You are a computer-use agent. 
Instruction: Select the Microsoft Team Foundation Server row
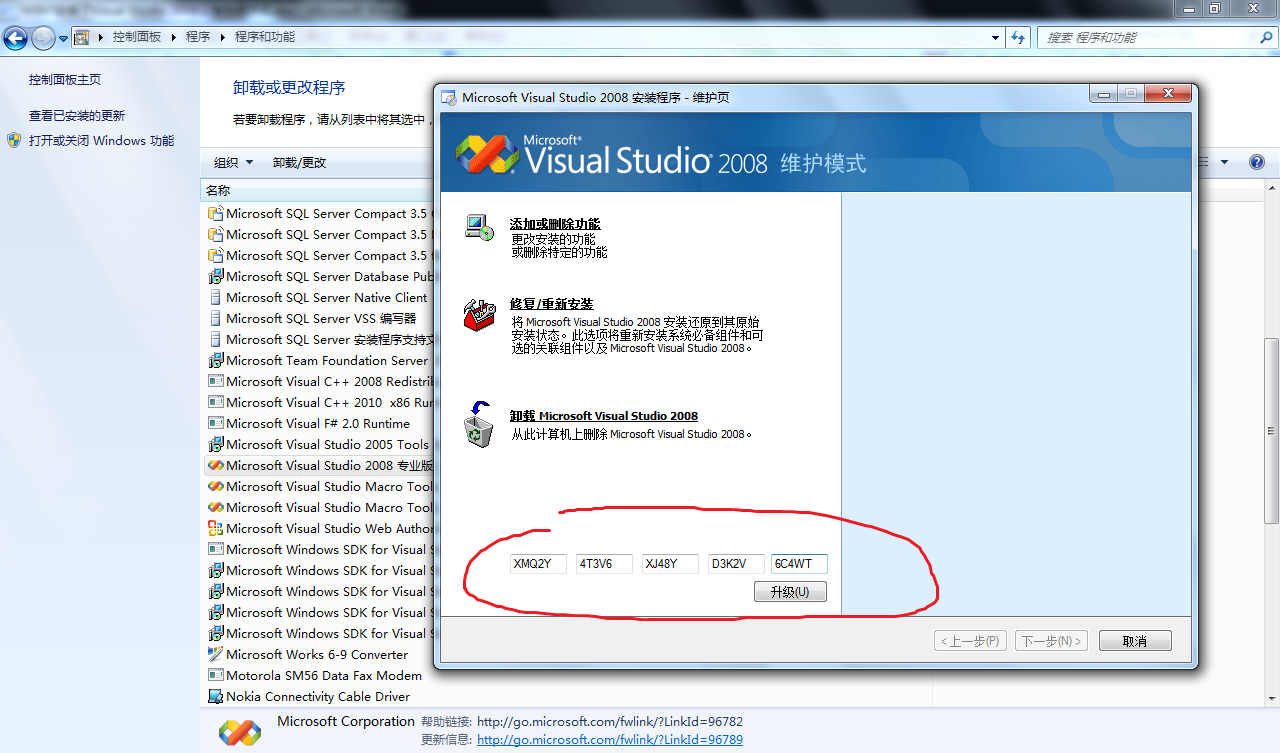pos(319,361)
